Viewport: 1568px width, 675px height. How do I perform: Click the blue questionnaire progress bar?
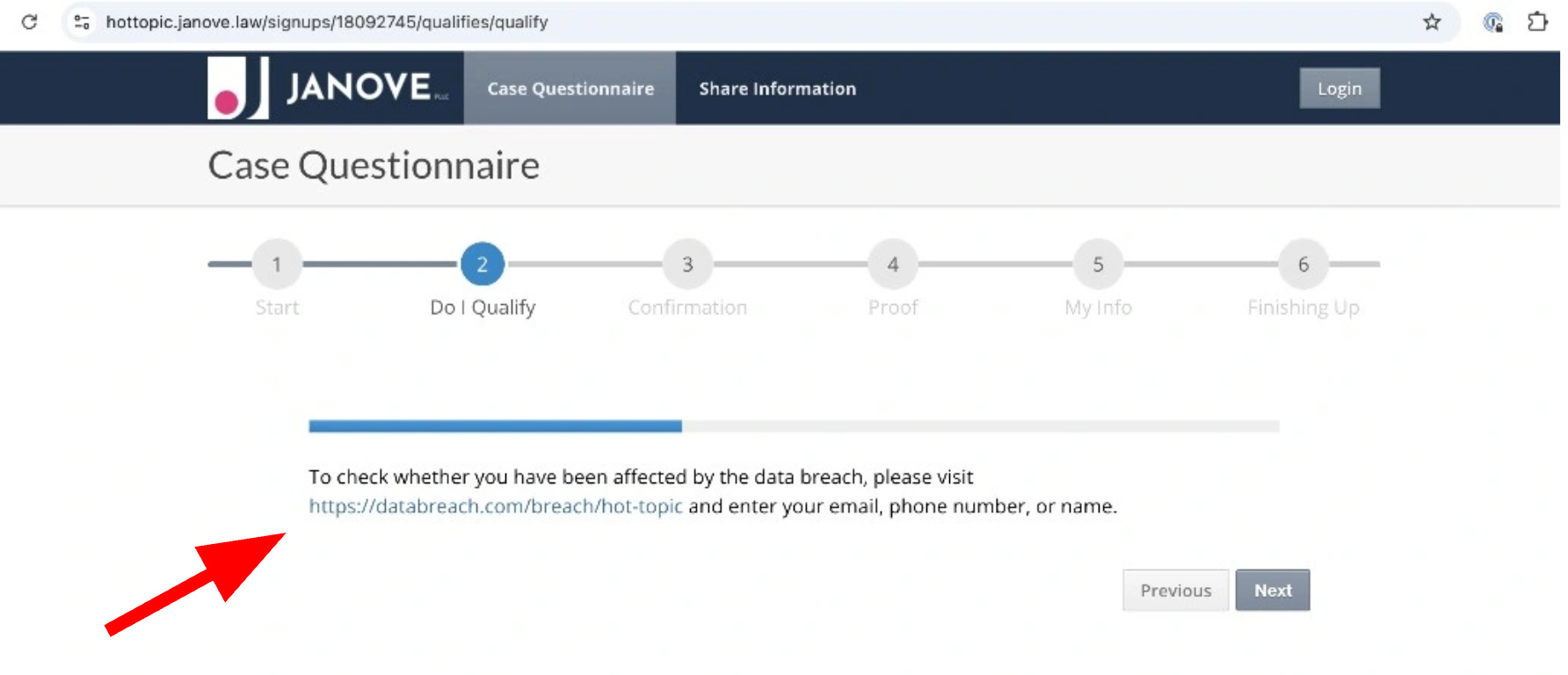(495, 426)
